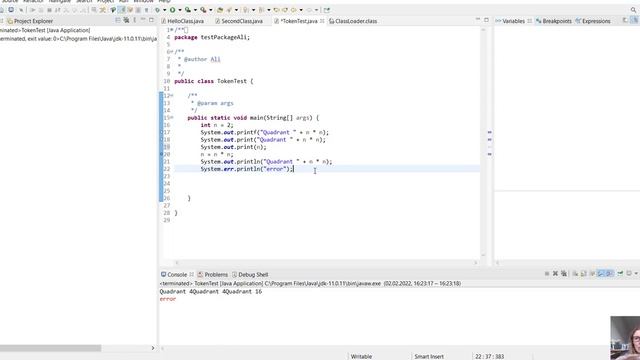The image size is (640, 360).
Task: Maximize the Project Explorer panel
Action: pos(151,20)
